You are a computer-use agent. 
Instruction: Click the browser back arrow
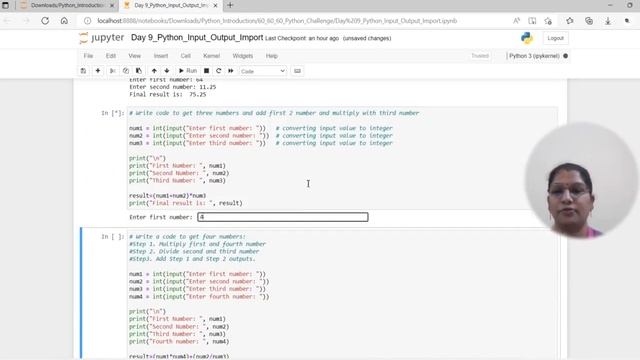click(7, 21)
